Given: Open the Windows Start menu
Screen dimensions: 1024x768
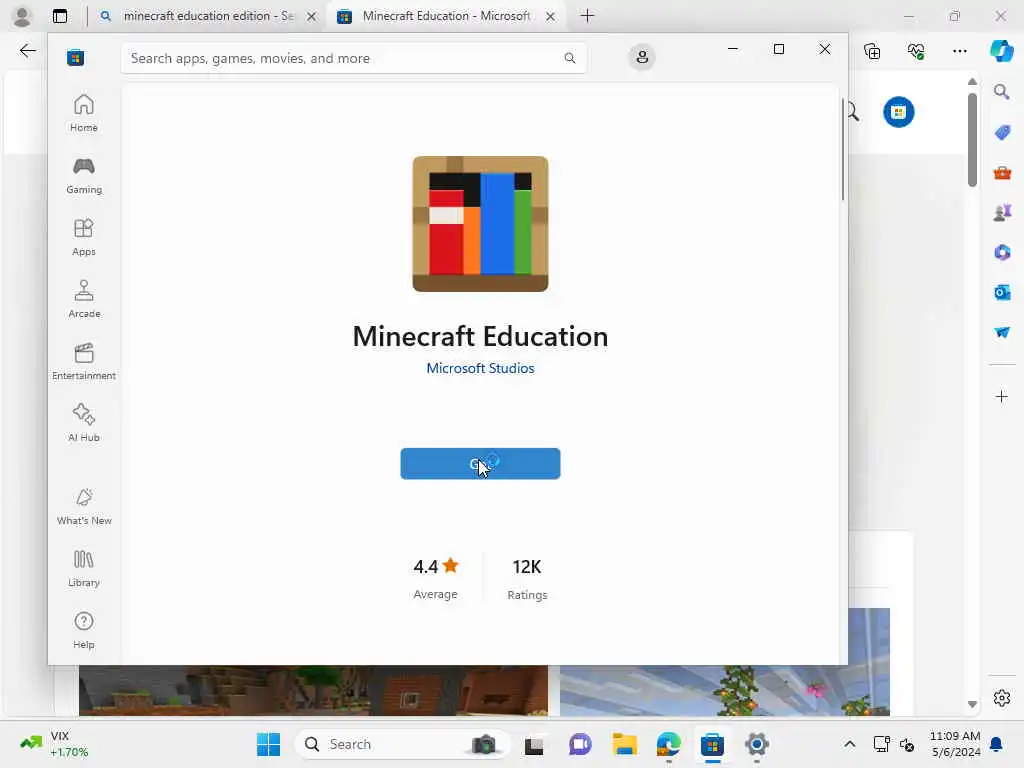Looking at the screenshot, I should (268, 744).
